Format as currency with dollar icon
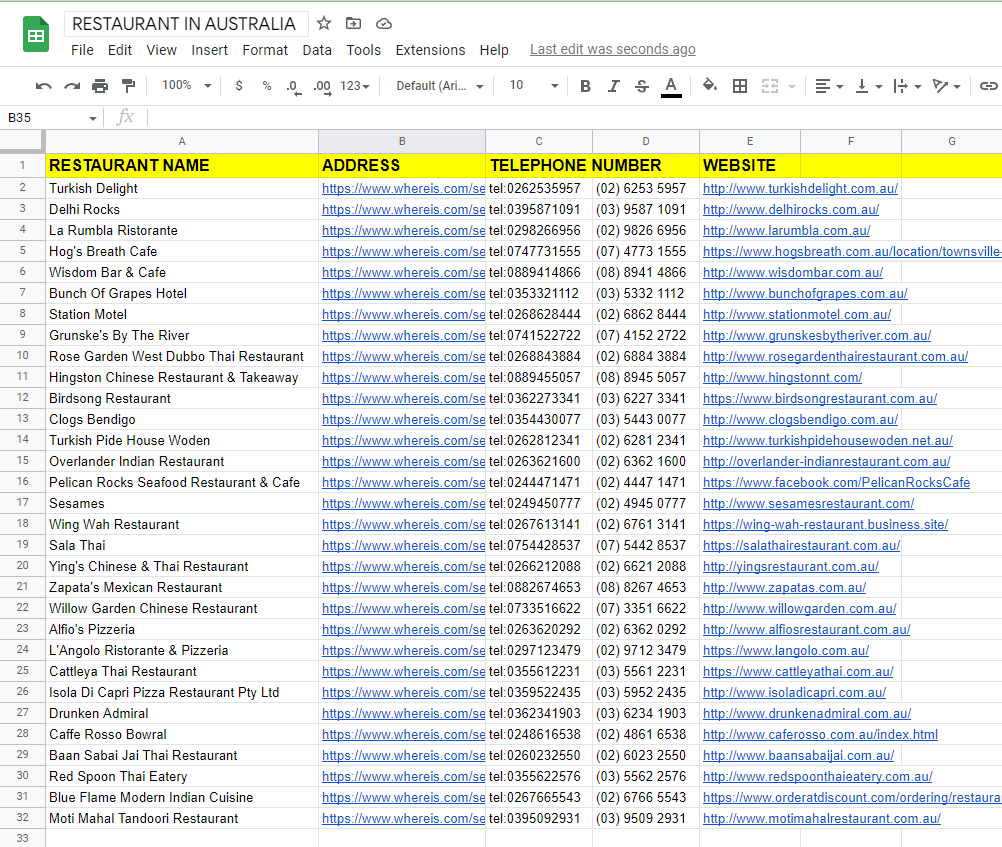Viewport: 1002px width, 847px height. [x=239, y=86]
